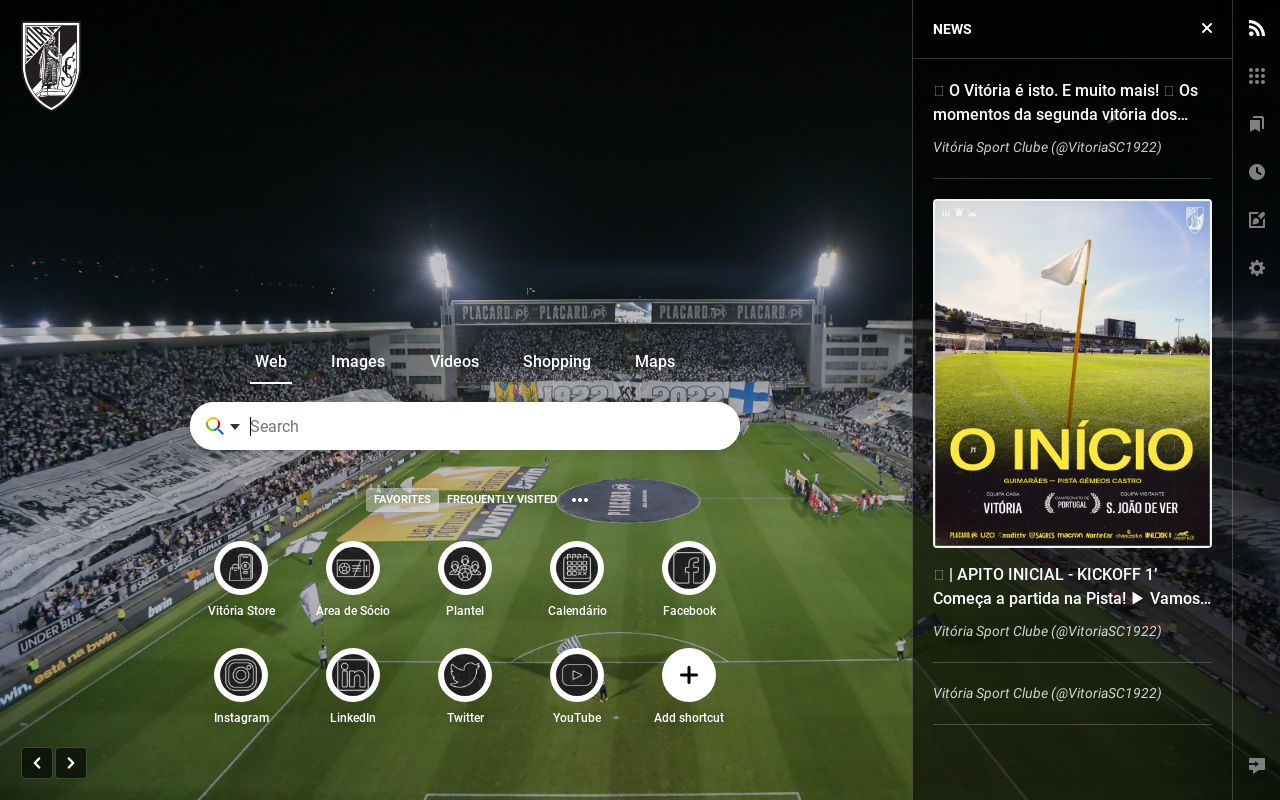Open the Vitória Store shortcut
Image resolution: width=1280 pixels, height=800 pixels.
pos(241,568)
